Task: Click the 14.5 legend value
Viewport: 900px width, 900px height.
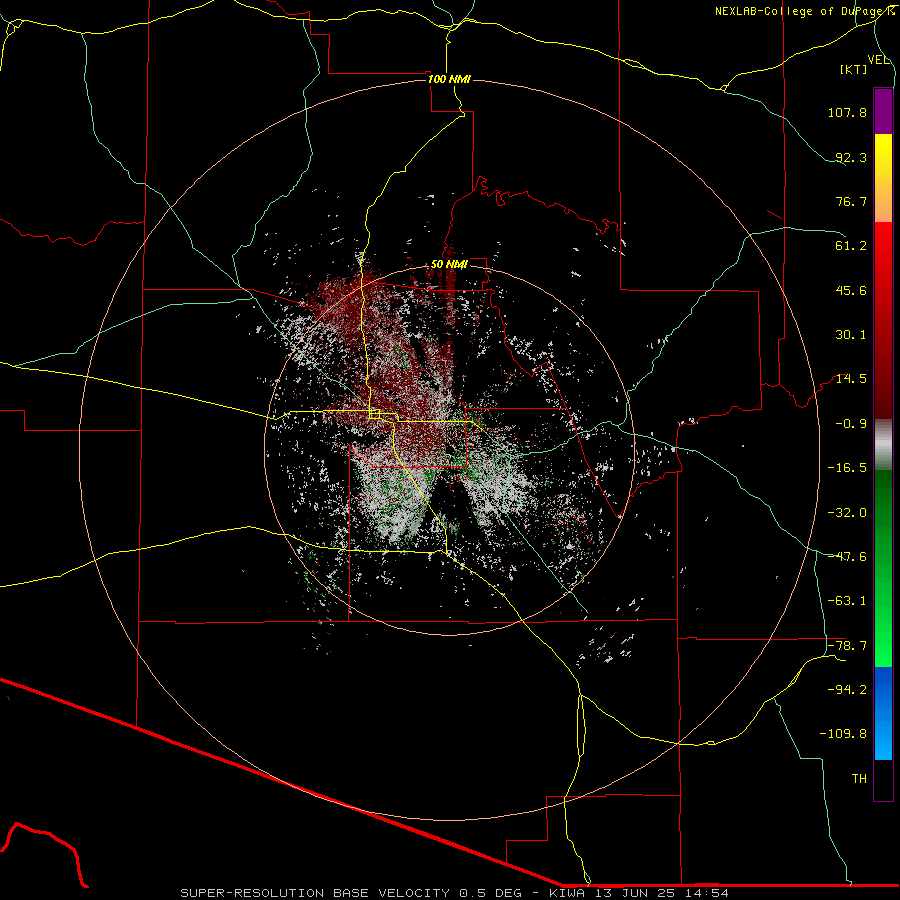Action: click(x=851, y=379)
